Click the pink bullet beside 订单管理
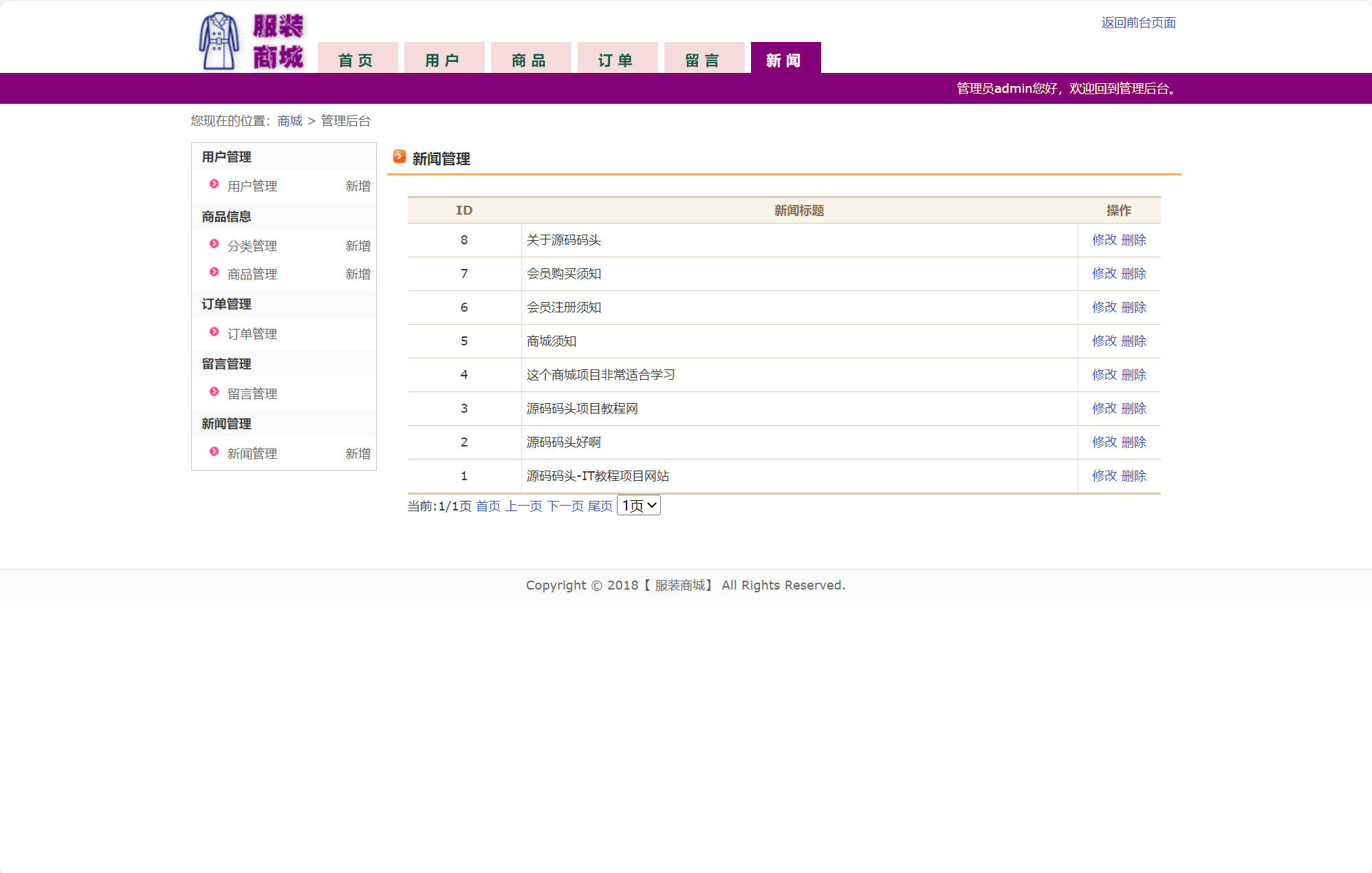Viewport: 1372px width, 873px height. 214,332
